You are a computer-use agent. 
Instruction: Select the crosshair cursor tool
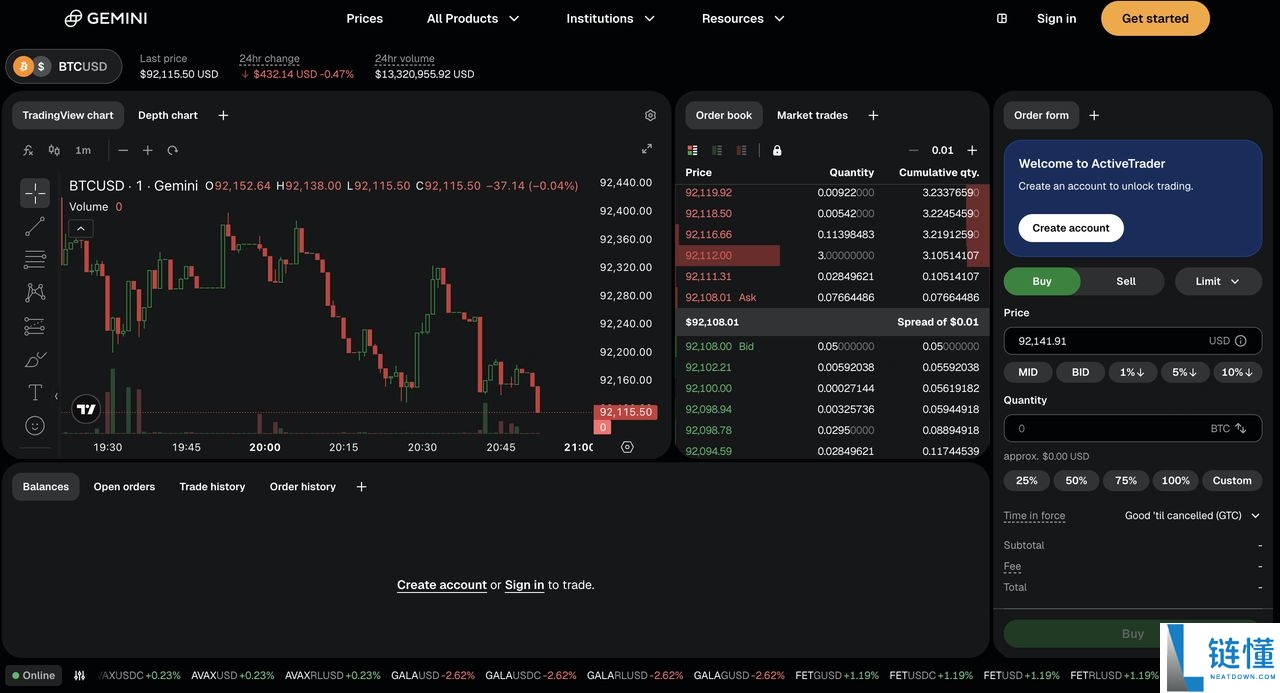tap(35, 193)
